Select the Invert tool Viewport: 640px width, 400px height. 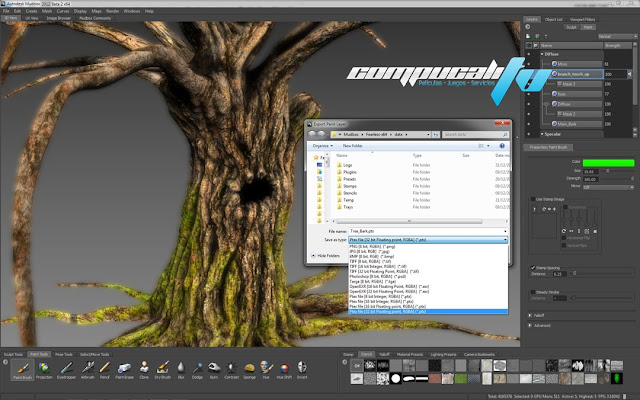pyautogui.click(x=302, y=370)
